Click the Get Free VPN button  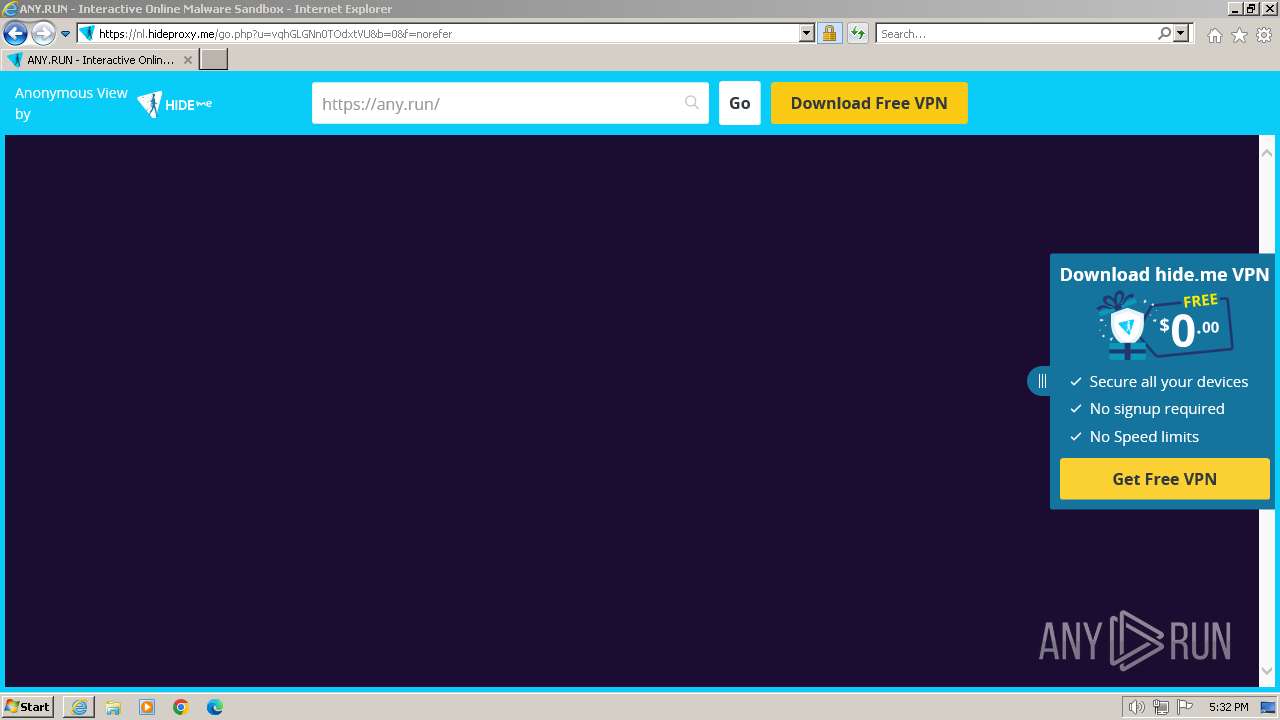tap(1165, 479)
